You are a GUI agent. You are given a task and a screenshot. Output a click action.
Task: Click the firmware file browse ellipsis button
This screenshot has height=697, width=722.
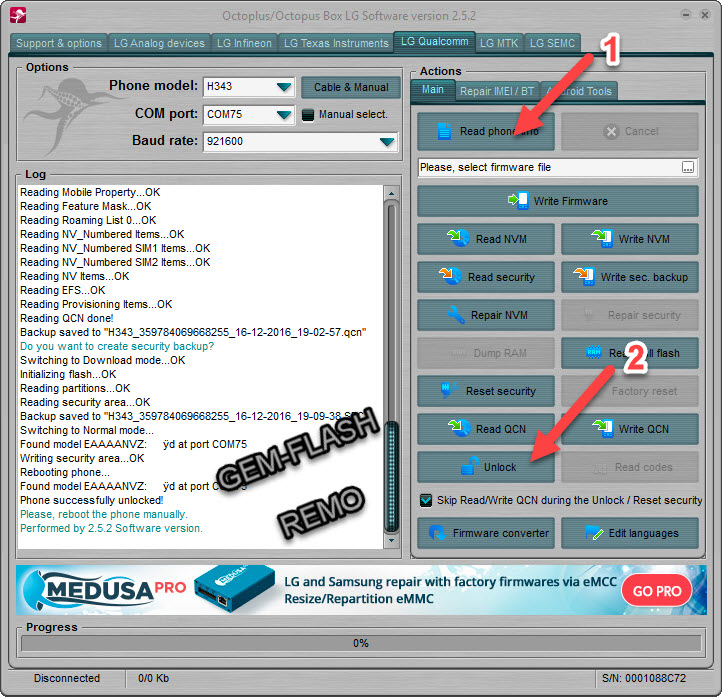(x=687, y=167)
